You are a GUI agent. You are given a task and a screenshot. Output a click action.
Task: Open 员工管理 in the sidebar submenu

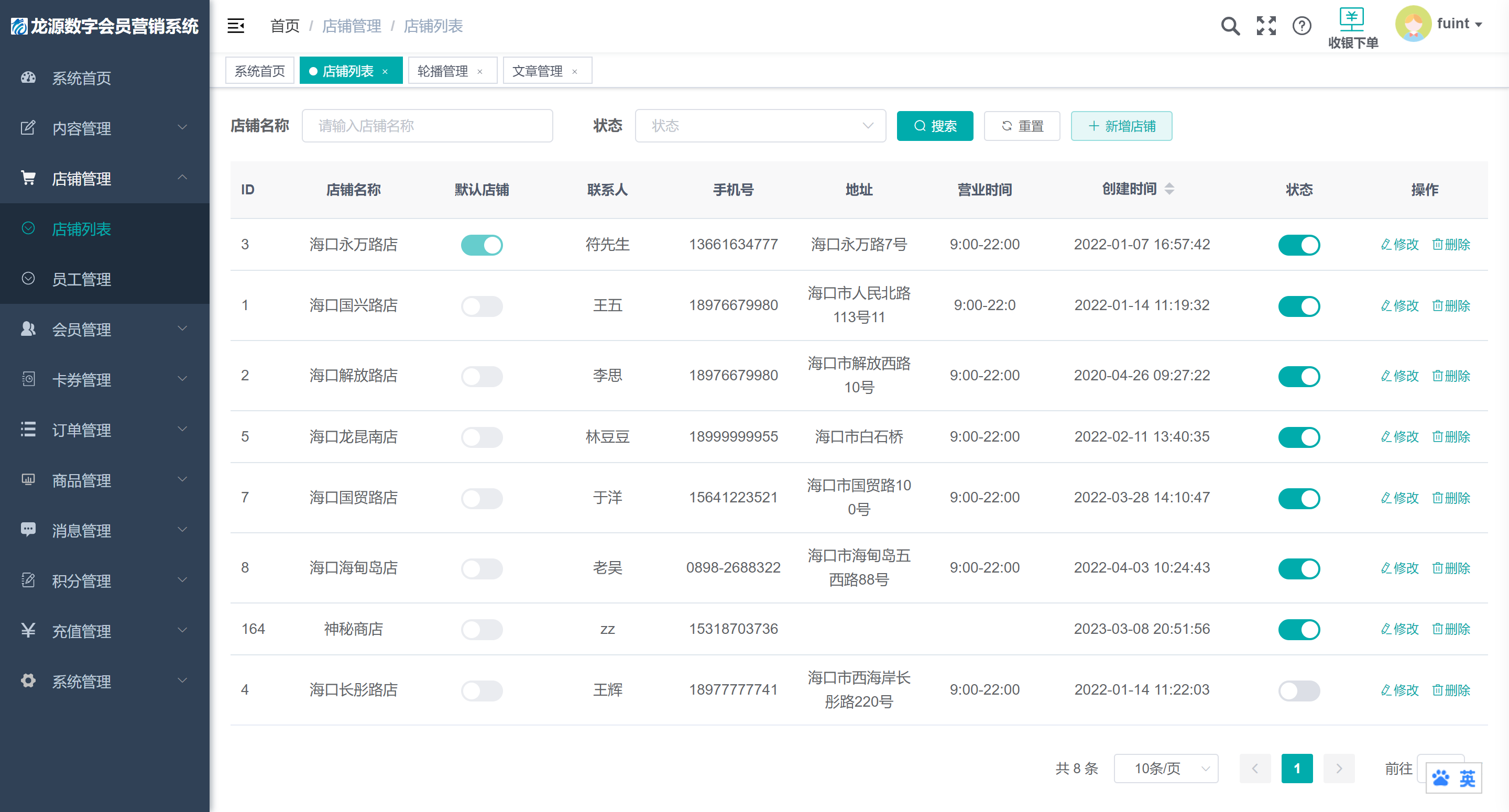click(104, 279)
